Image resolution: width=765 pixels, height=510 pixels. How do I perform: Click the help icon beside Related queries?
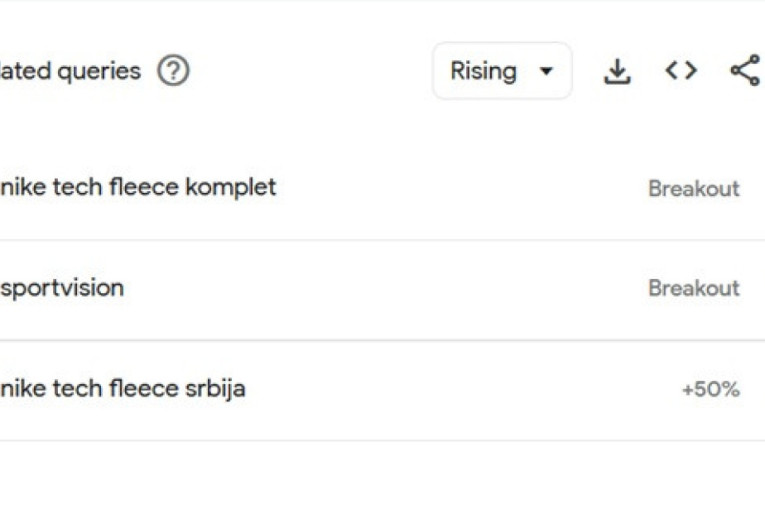pos(173,71)
